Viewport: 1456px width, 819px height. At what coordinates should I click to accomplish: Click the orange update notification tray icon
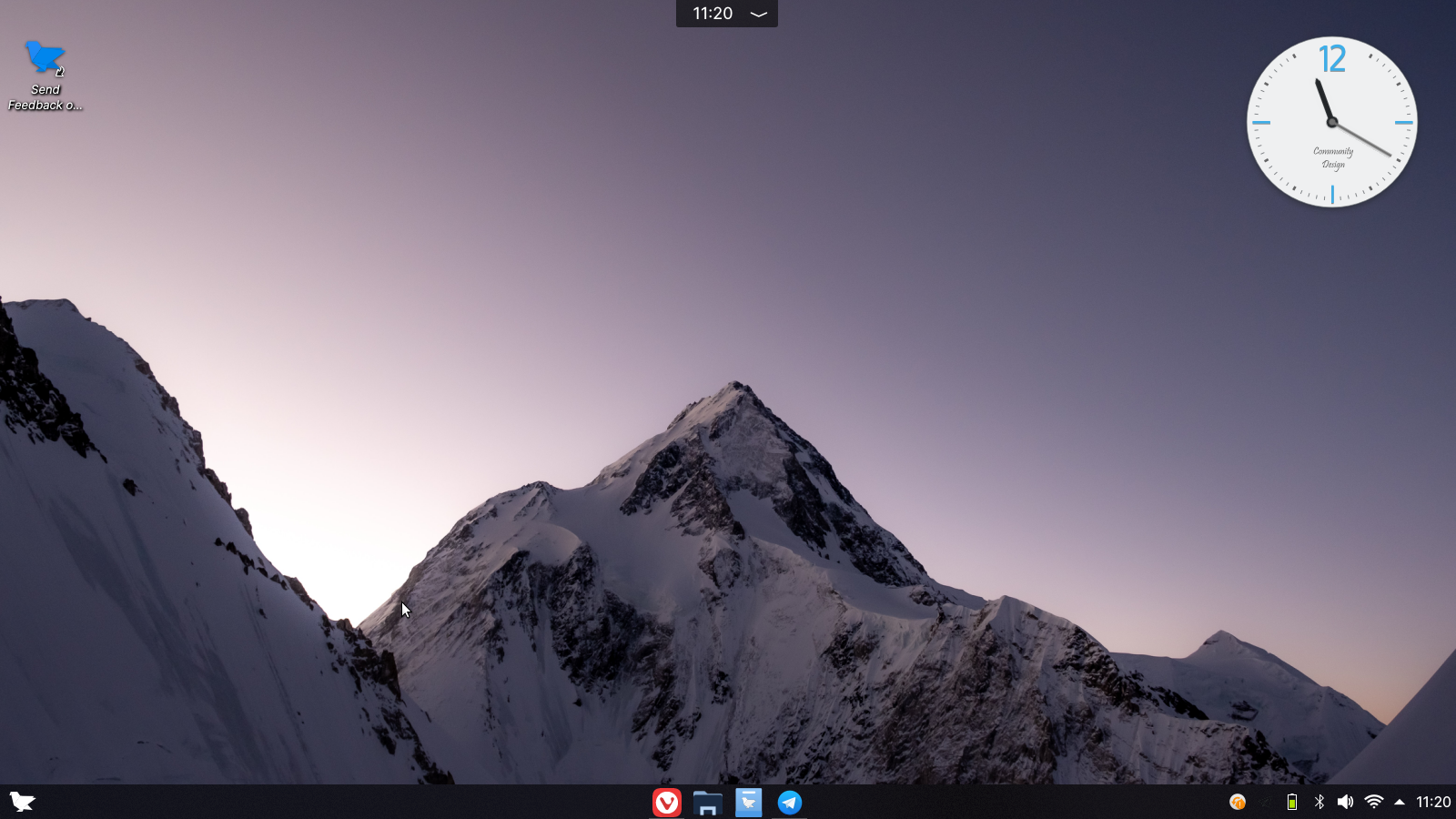pos(1238,802)
